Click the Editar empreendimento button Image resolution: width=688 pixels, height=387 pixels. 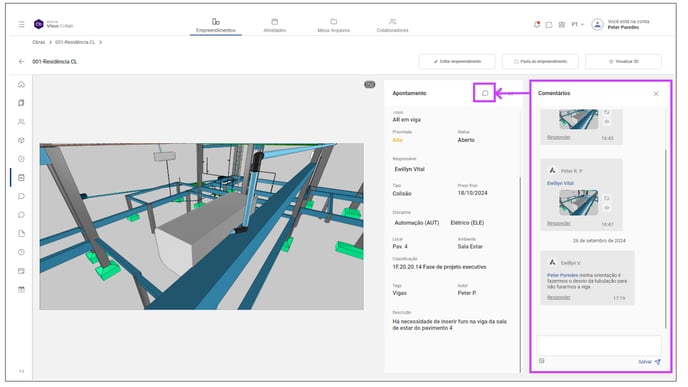coord(457,61)
